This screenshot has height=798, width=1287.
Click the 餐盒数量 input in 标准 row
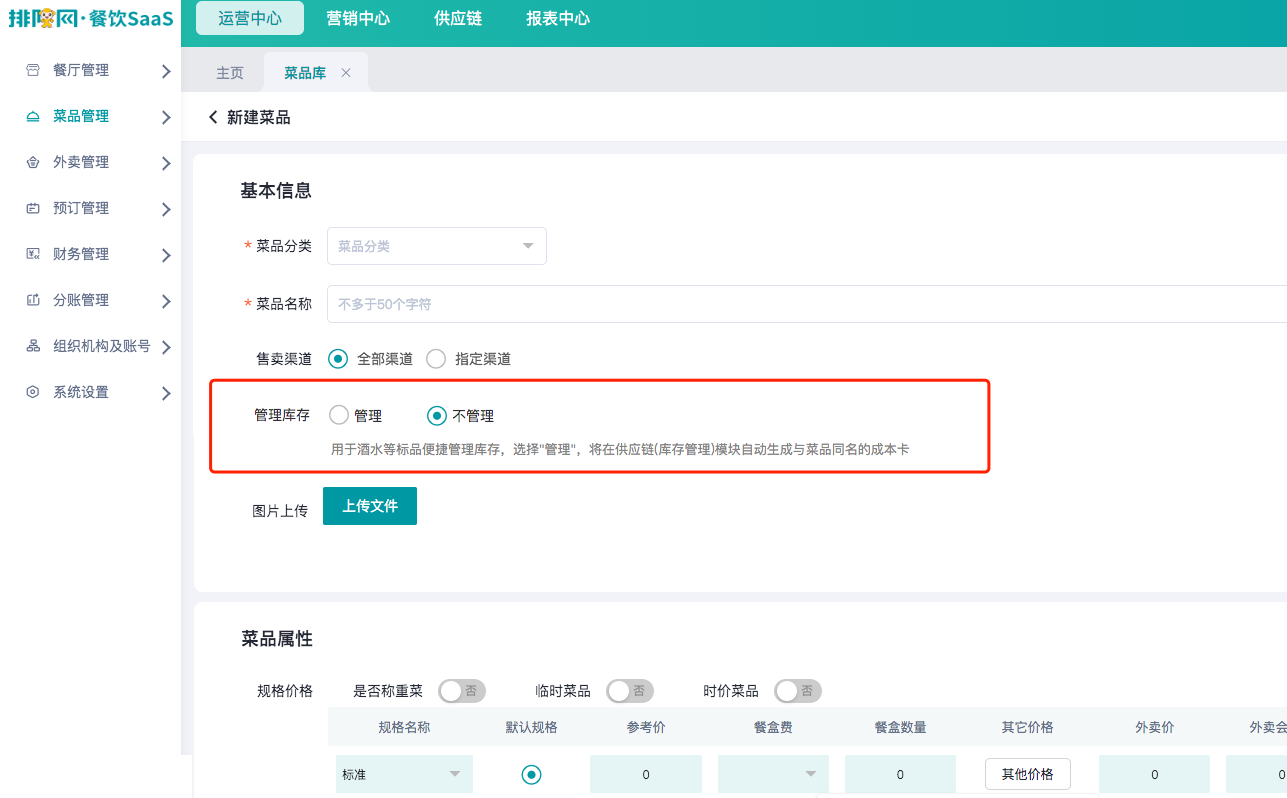900,774
